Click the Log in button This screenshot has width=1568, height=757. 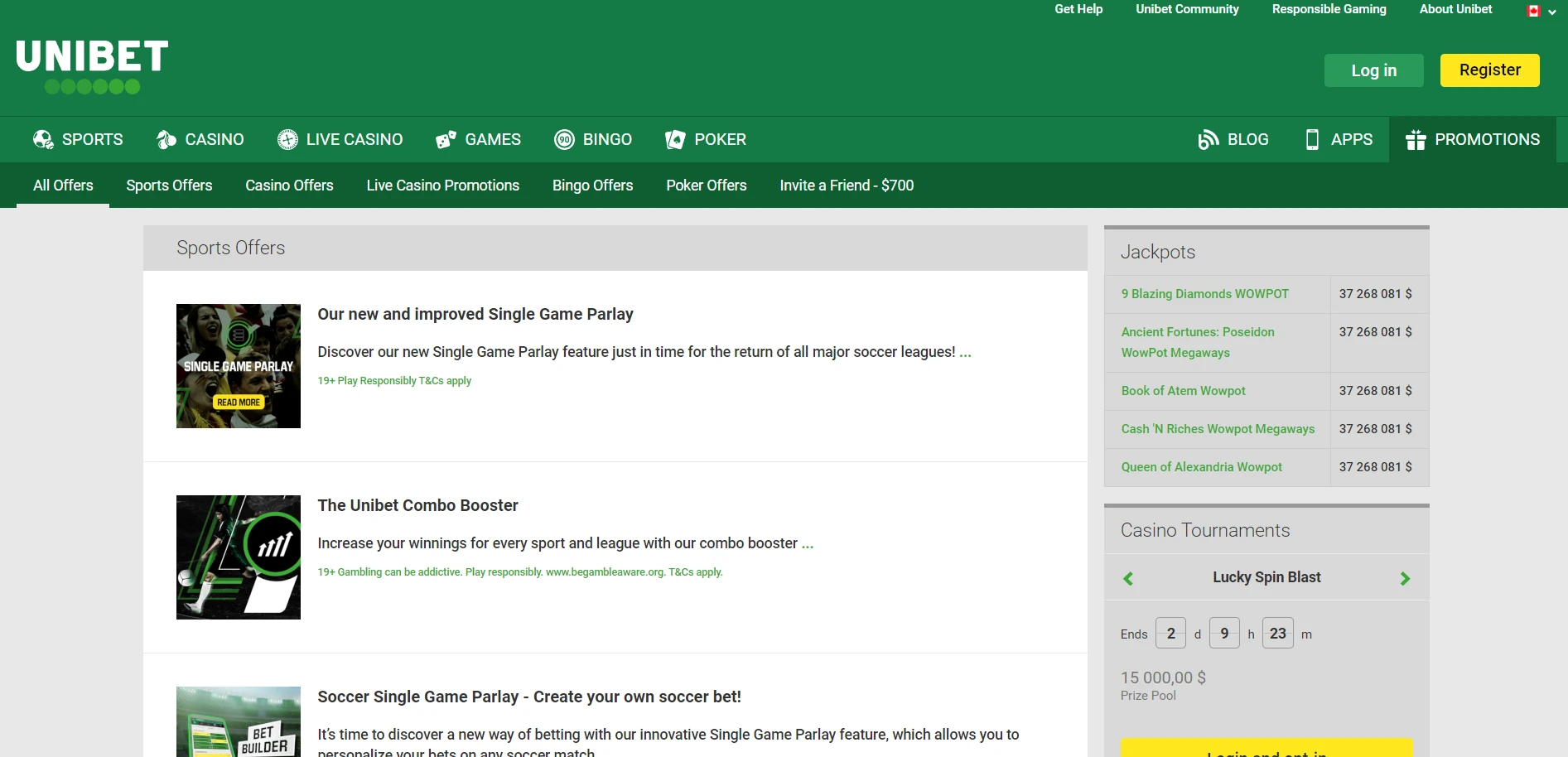tap(1374, 70)
